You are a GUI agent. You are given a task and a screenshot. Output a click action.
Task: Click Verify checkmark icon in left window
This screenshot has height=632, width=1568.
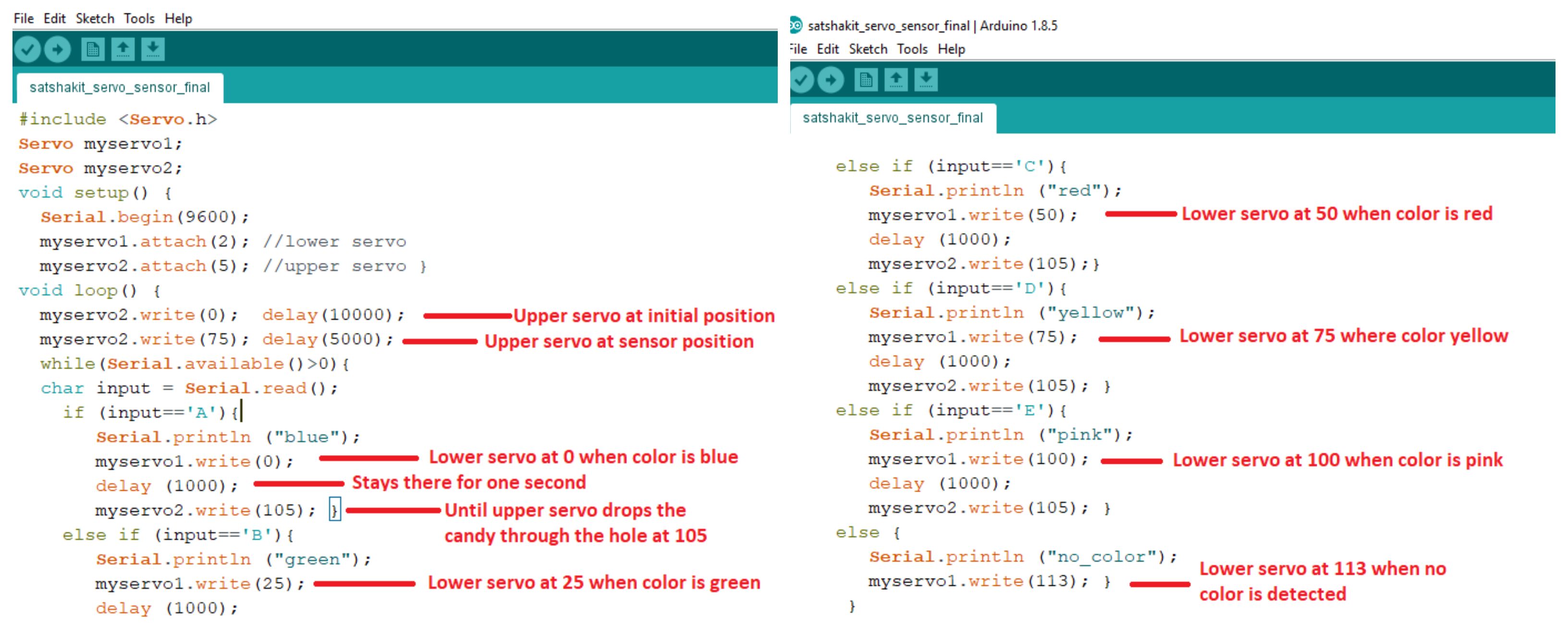(x=27, y=50)
